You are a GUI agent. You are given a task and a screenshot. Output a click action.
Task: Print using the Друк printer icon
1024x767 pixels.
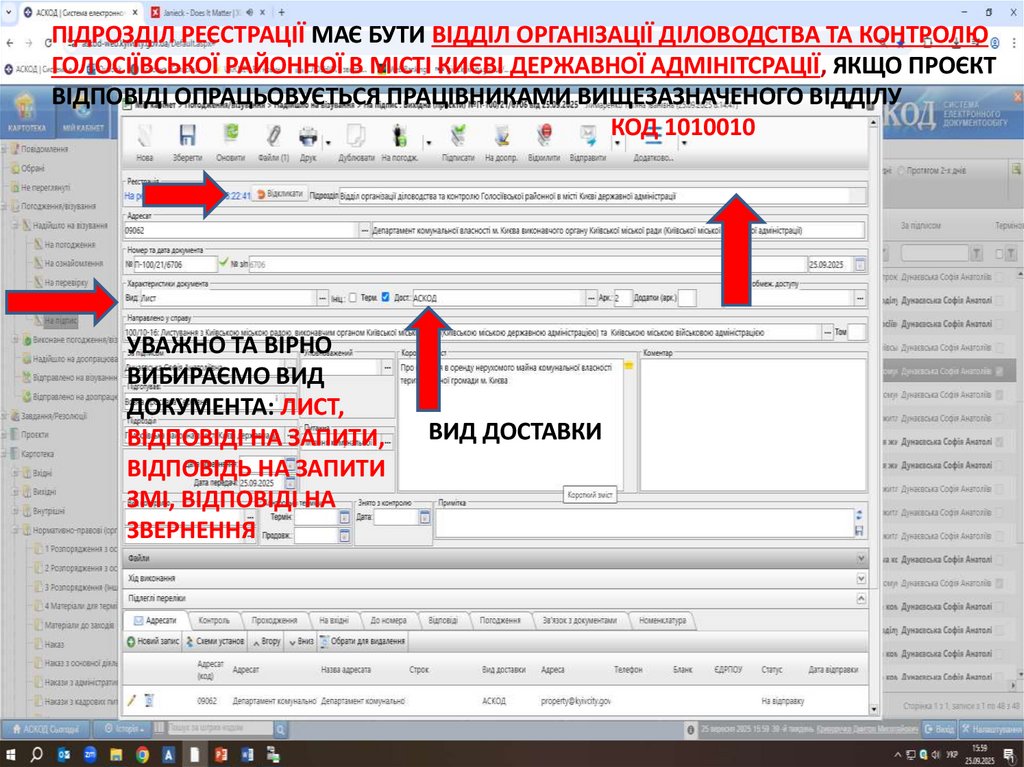point(307,136)
